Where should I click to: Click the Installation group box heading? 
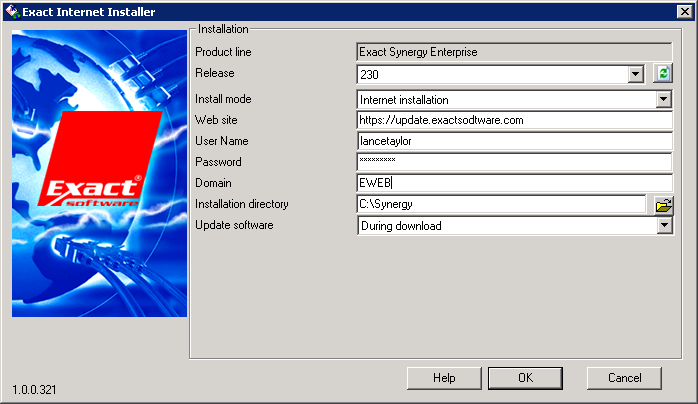pos(223,30)
